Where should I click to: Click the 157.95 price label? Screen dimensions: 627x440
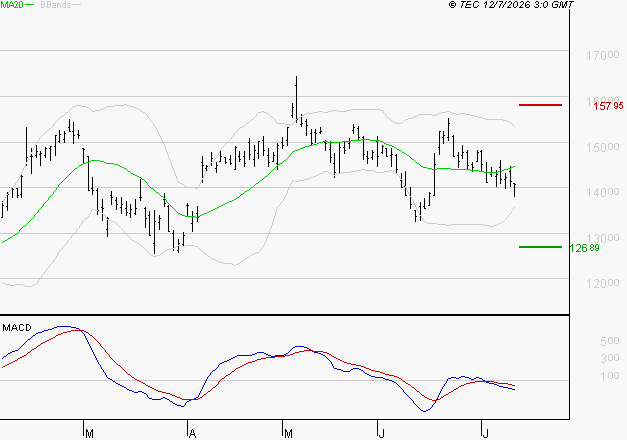pyautogui.click(x=608, y=106)
